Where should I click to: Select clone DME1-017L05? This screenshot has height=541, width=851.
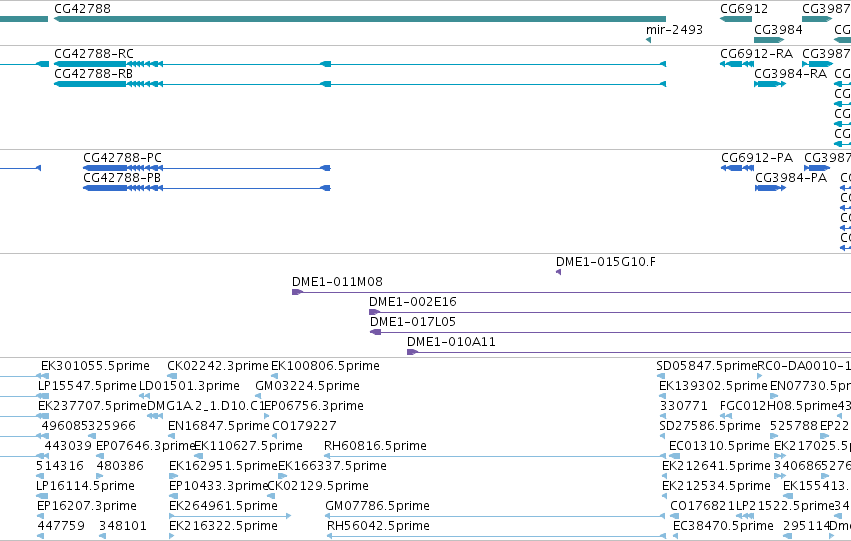(x=611, y=332)
